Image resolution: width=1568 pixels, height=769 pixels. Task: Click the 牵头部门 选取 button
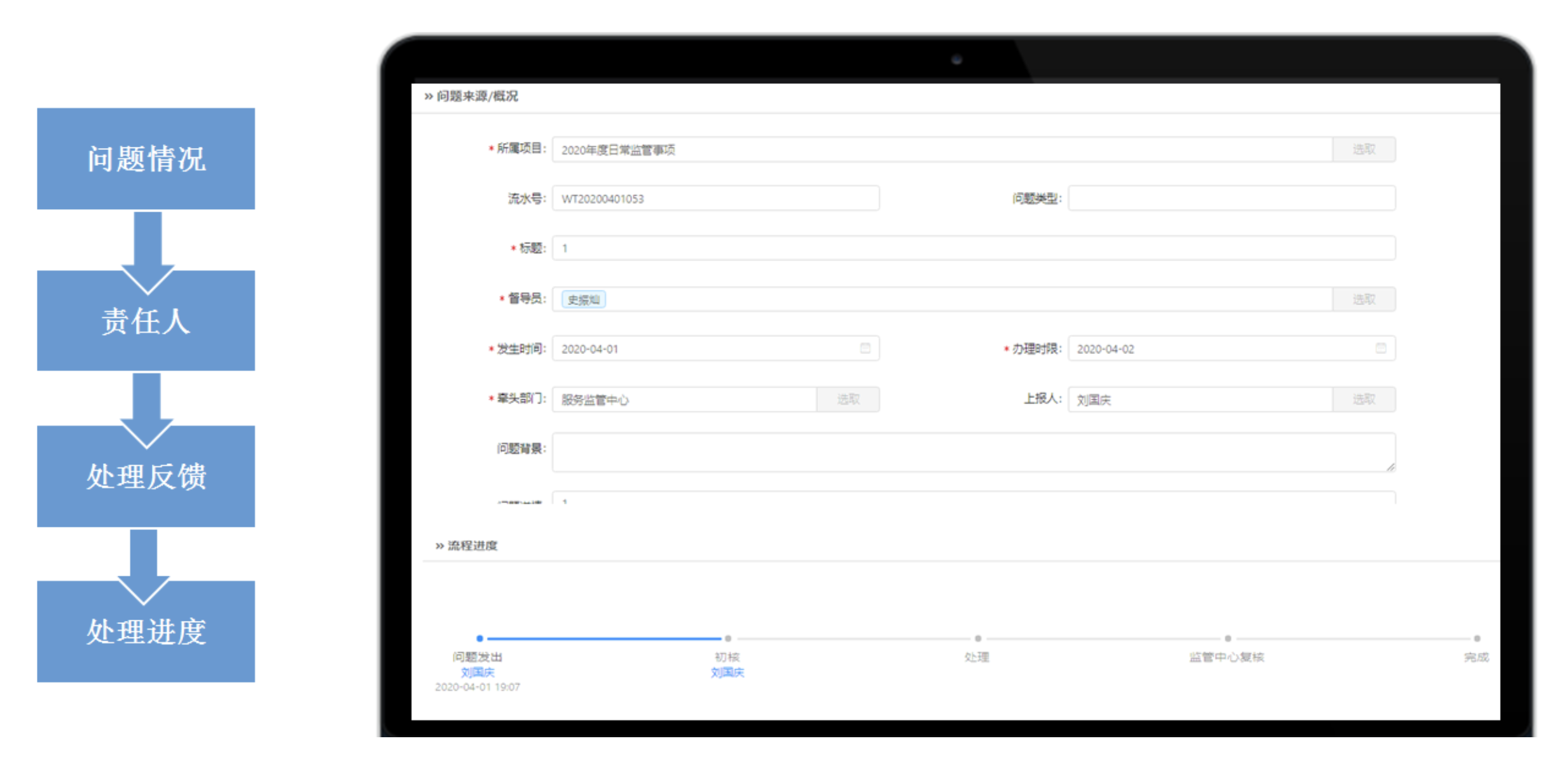point(848,399)
